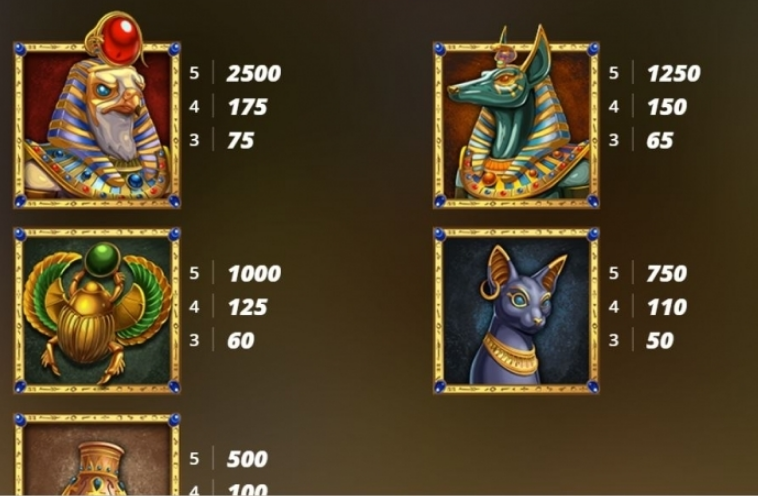This screenshot has width=758, height=496.
Task: Click the golden vase symbol
Action: pos(97,454)
